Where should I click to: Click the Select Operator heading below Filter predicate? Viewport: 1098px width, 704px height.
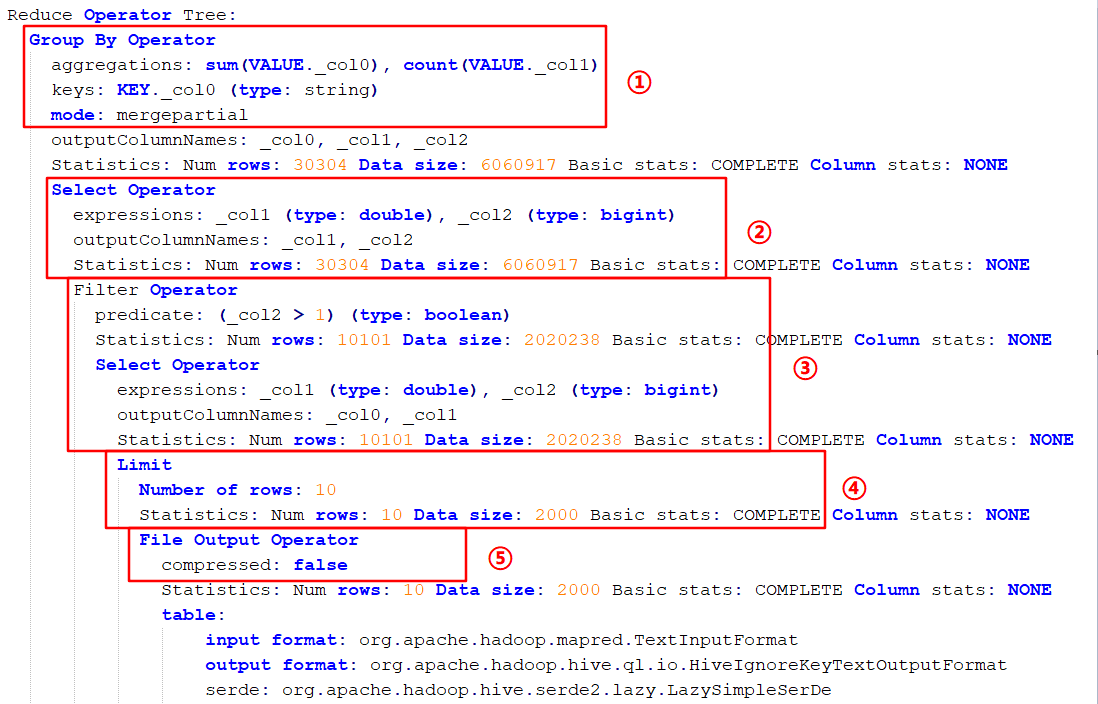coord(177,365)
